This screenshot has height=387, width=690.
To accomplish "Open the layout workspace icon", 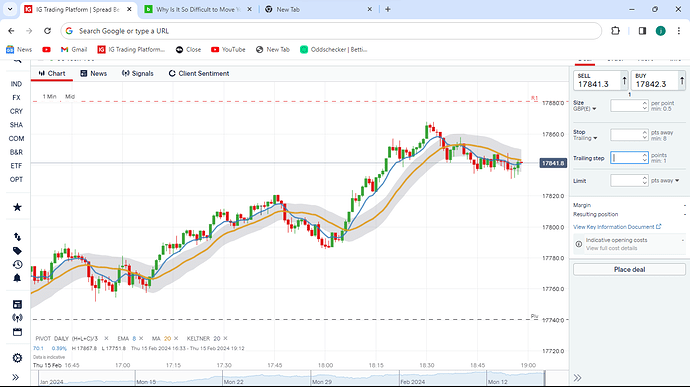I will [17, 304].
